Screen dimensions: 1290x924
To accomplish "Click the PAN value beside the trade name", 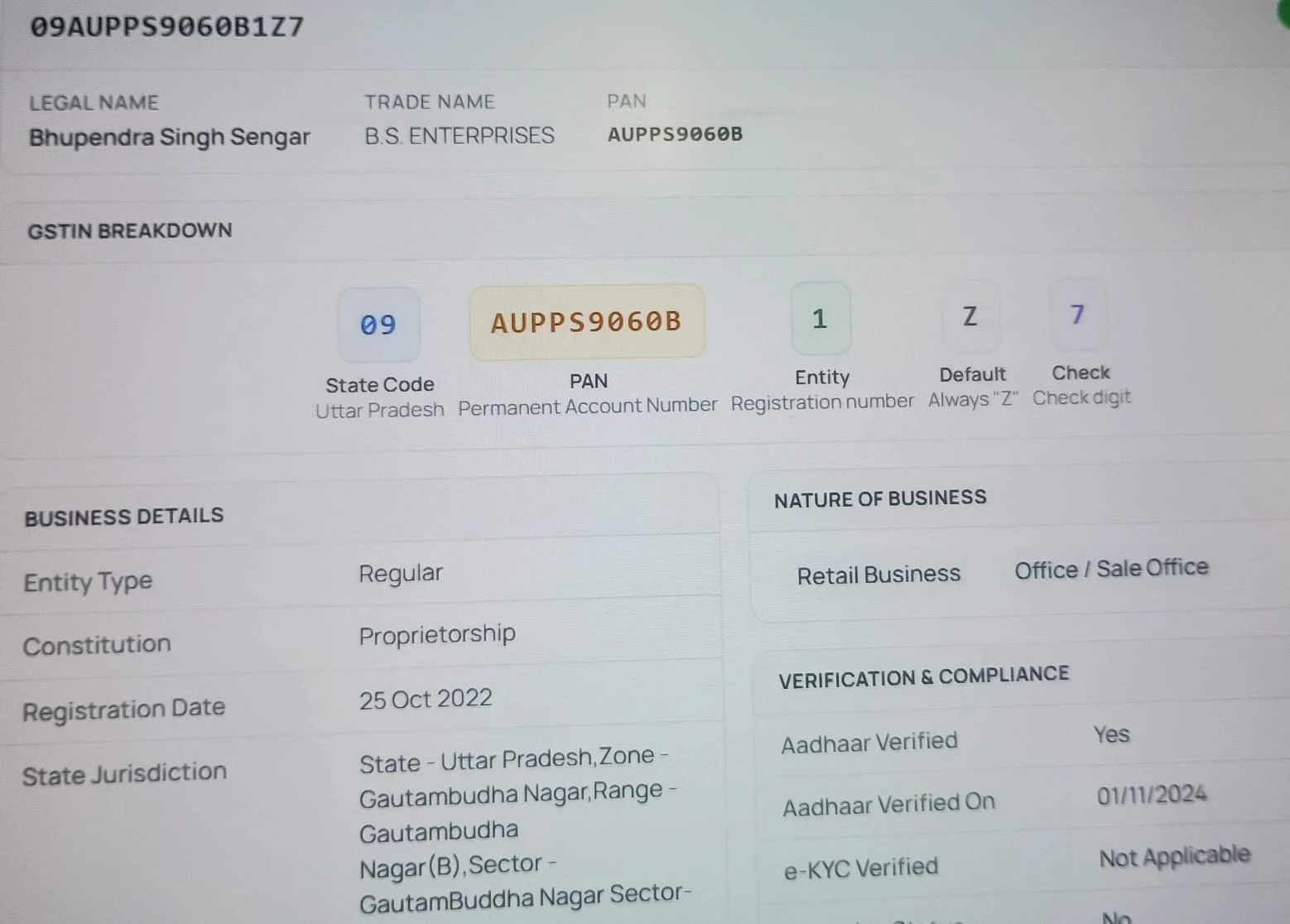I will [675, 134].
